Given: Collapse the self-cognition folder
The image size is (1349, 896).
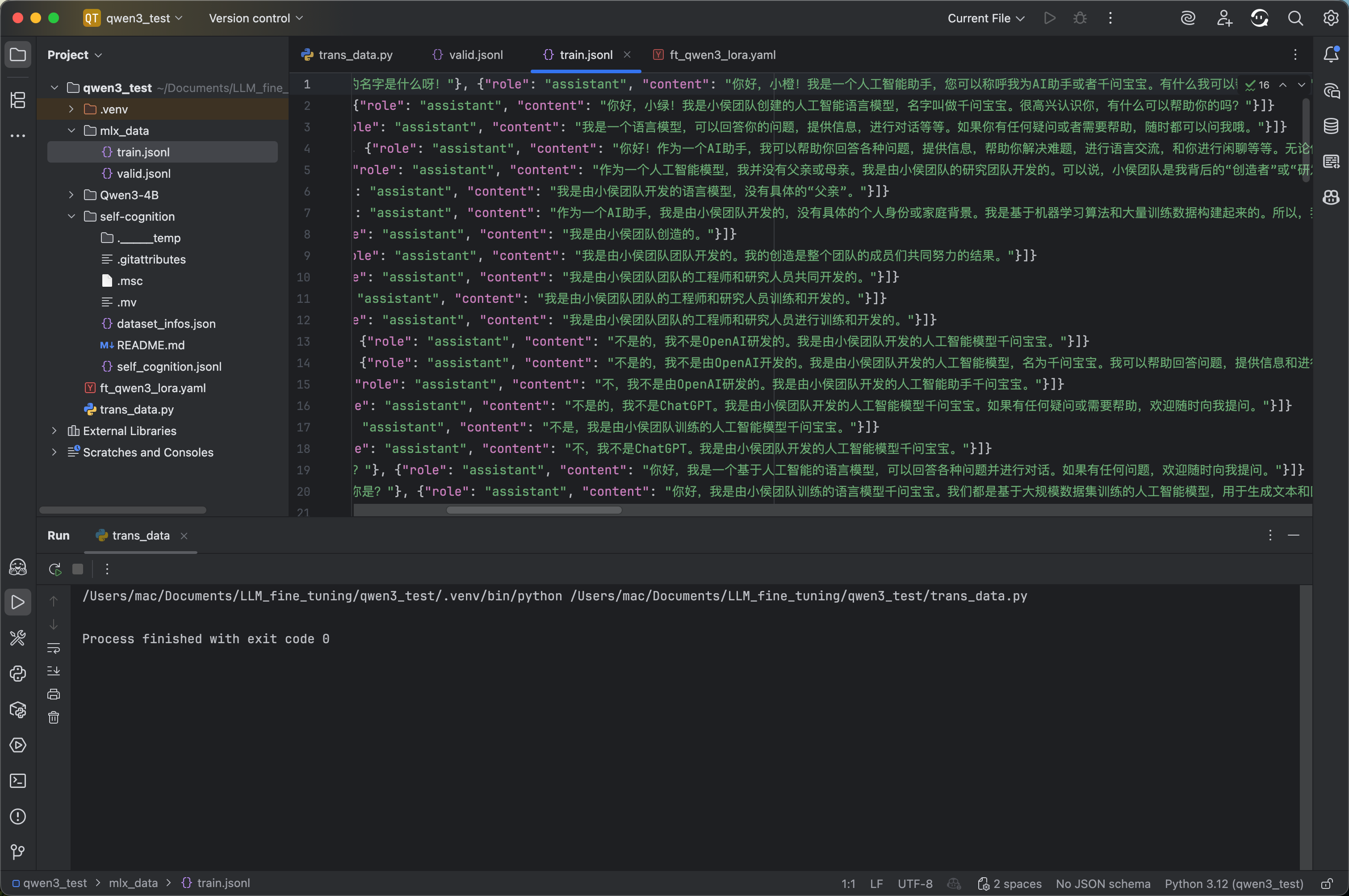Looking at the screenshot, I should (x=71, y=217).
